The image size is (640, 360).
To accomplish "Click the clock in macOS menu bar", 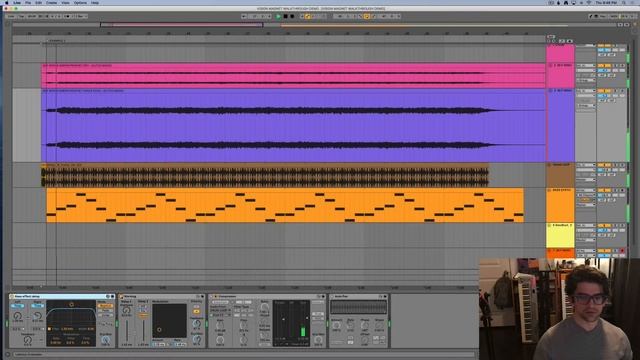I will 606,2.
